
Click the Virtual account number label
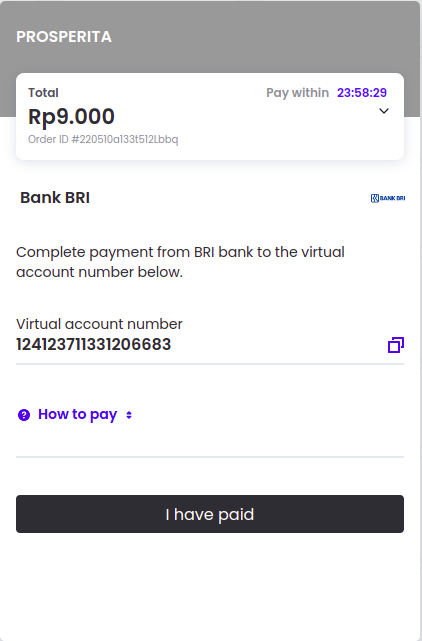pos(99,324)
